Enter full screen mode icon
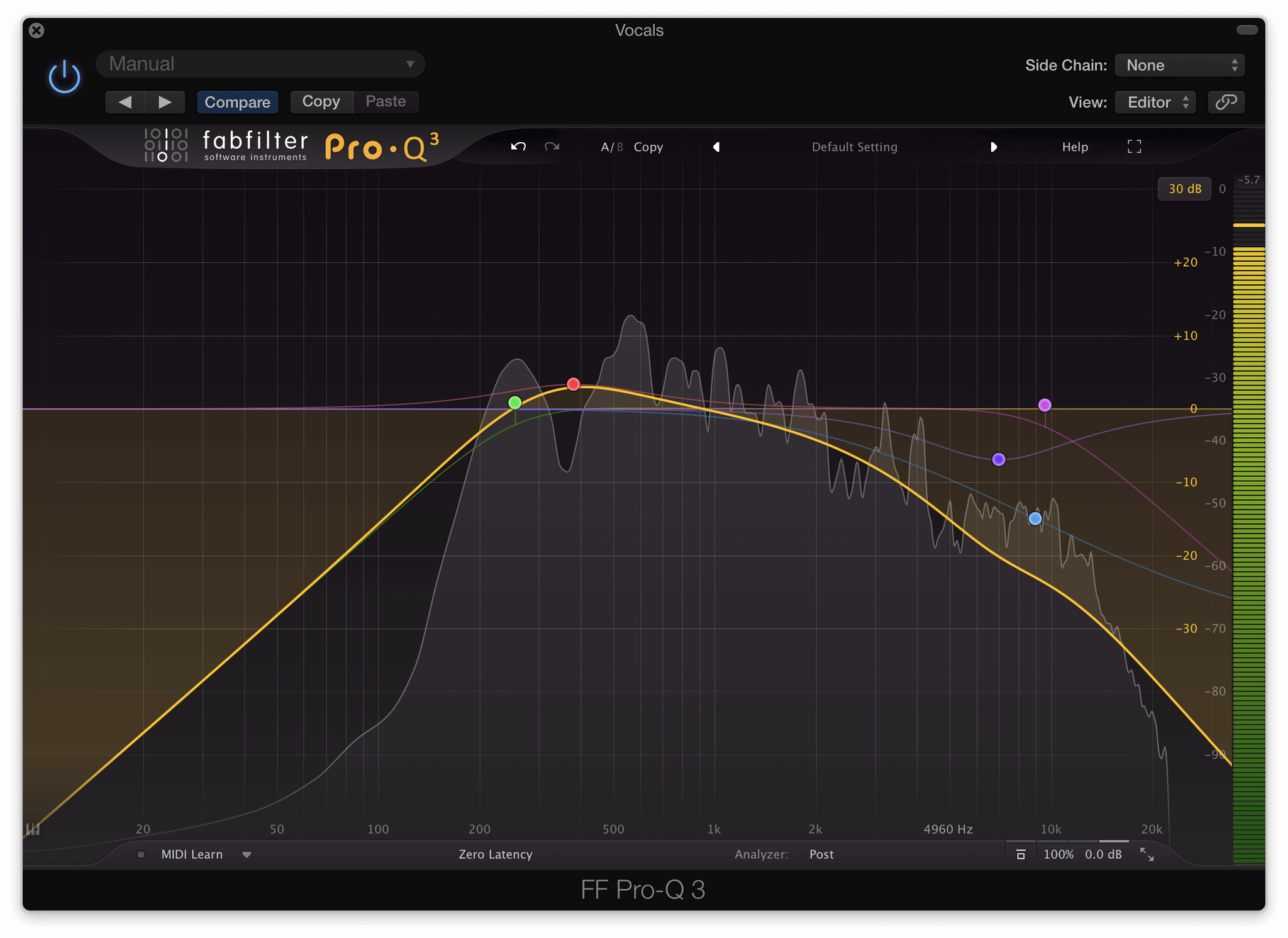1288x938 pixels. [1134, 147]
